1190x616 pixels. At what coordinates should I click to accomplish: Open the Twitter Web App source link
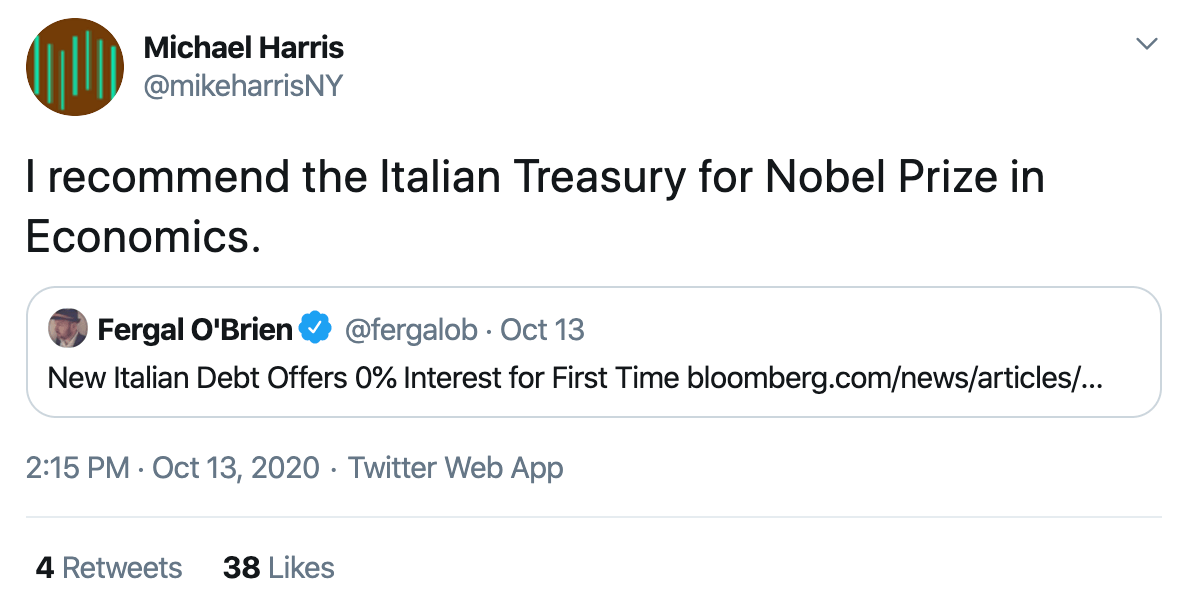pos(455,468)
